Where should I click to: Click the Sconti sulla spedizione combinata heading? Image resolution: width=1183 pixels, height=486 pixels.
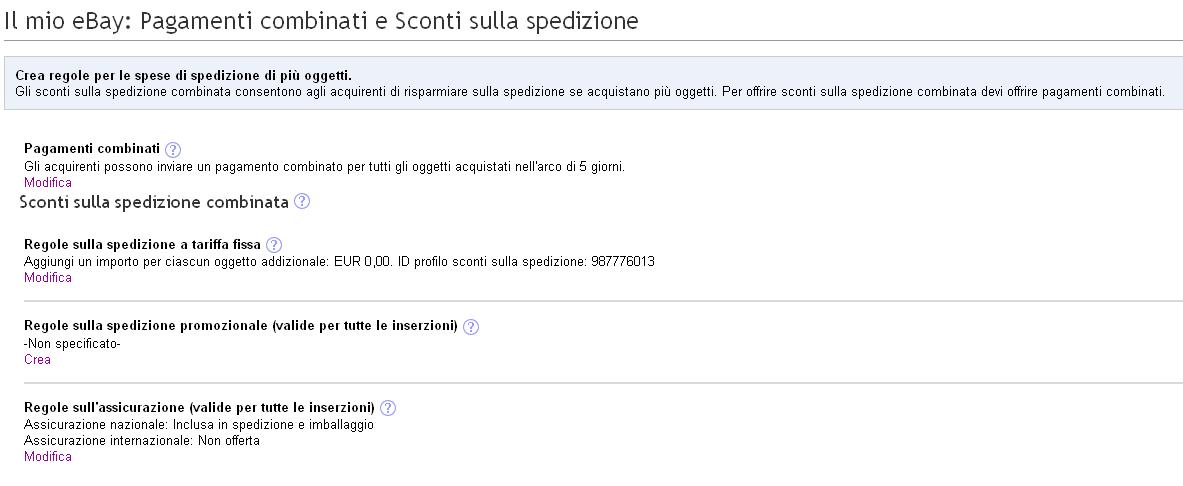[154, 202]
